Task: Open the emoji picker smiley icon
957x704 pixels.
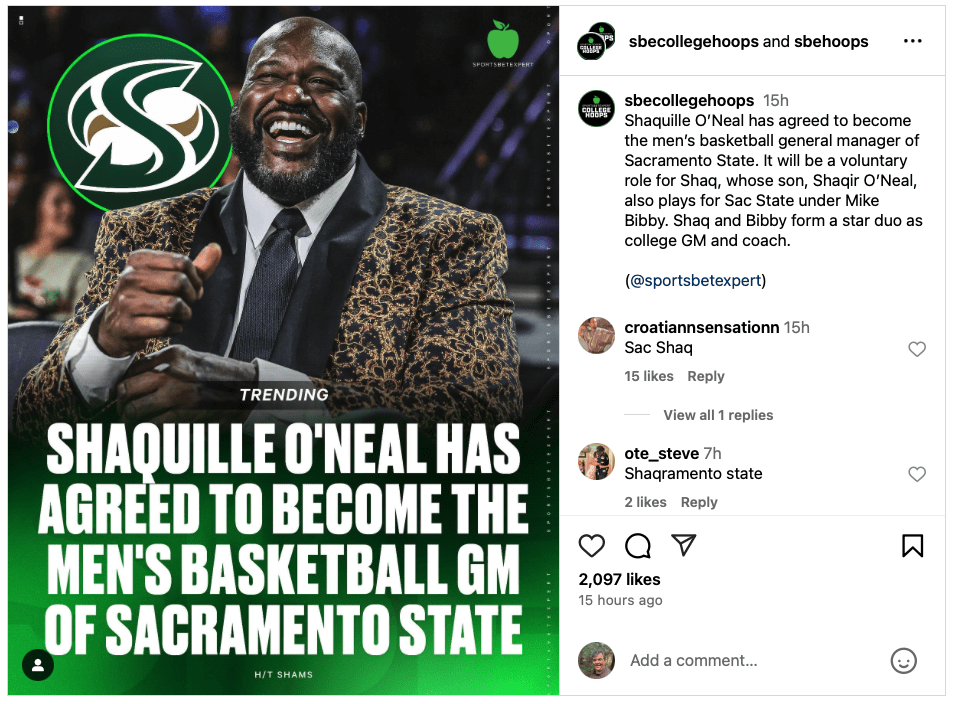Action: [x=903, y=661]
